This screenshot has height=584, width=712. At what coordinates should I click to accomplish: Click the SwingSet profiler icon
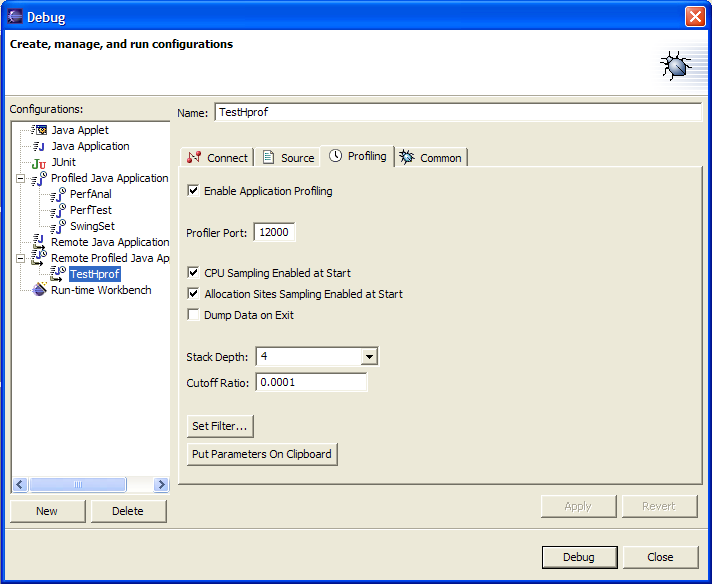58,226
